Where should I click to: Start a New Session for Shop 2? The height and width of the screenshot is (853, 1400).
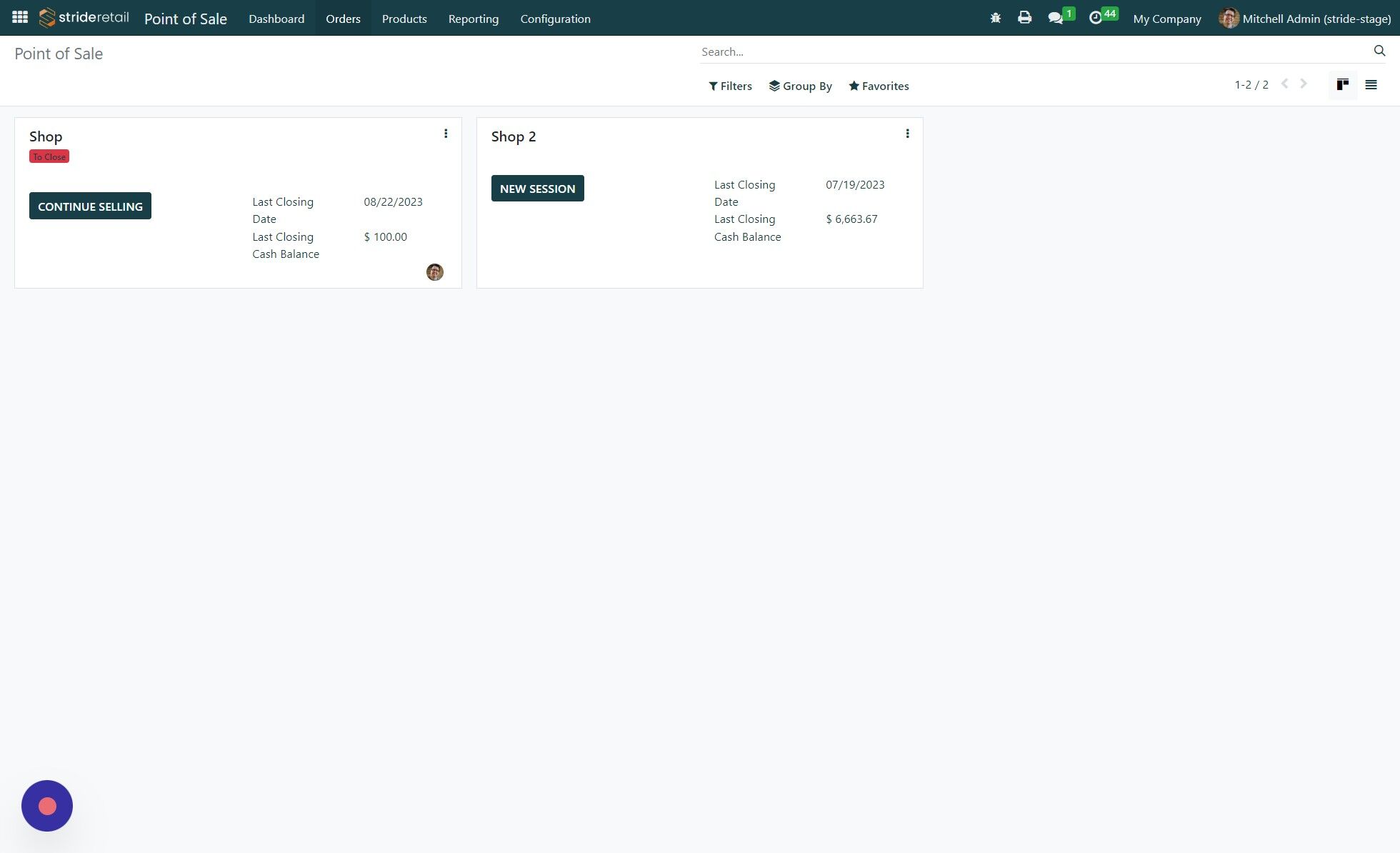(x=537, y=188)
